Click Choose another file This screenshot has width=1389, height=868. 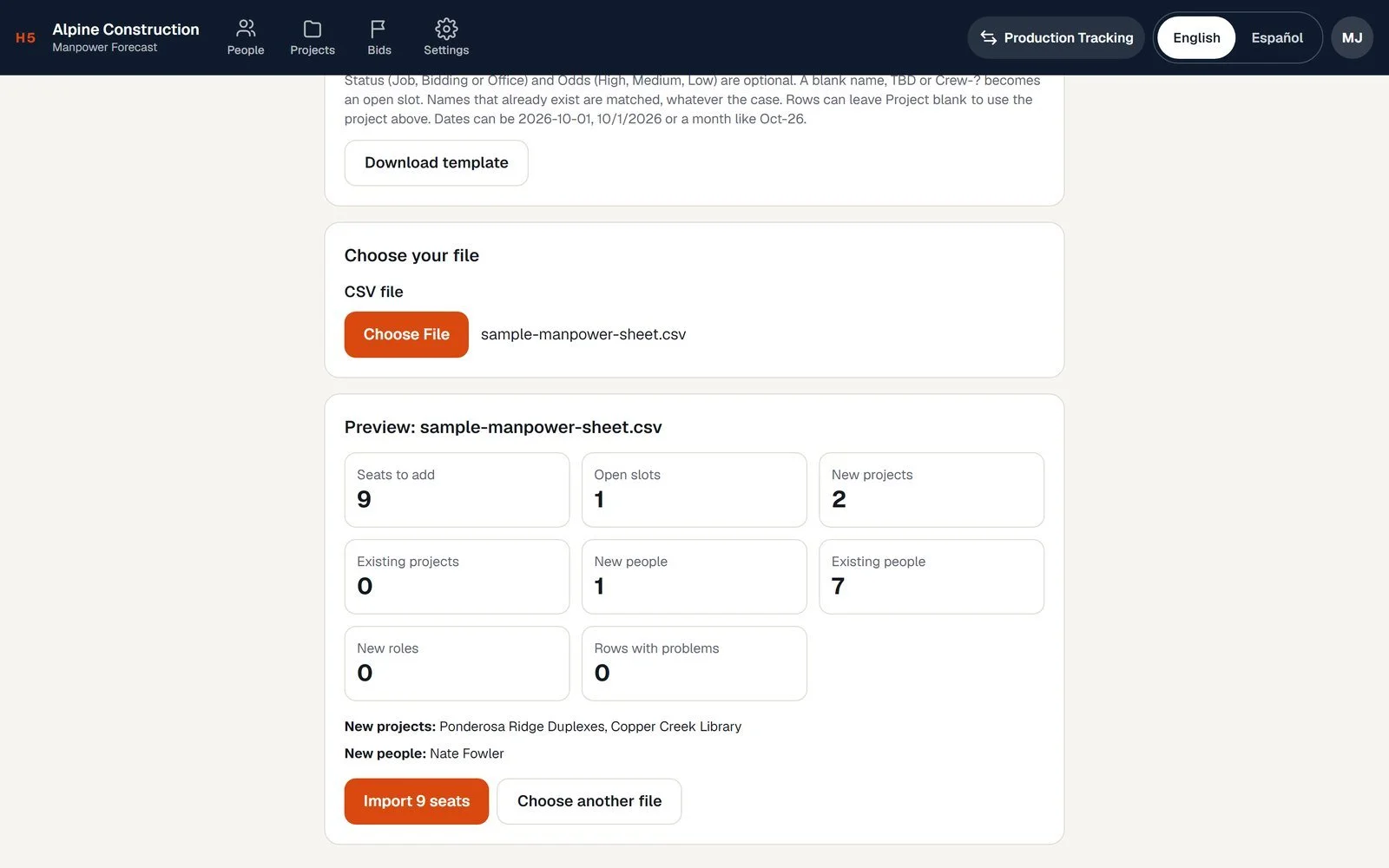(x=589, y=801)
